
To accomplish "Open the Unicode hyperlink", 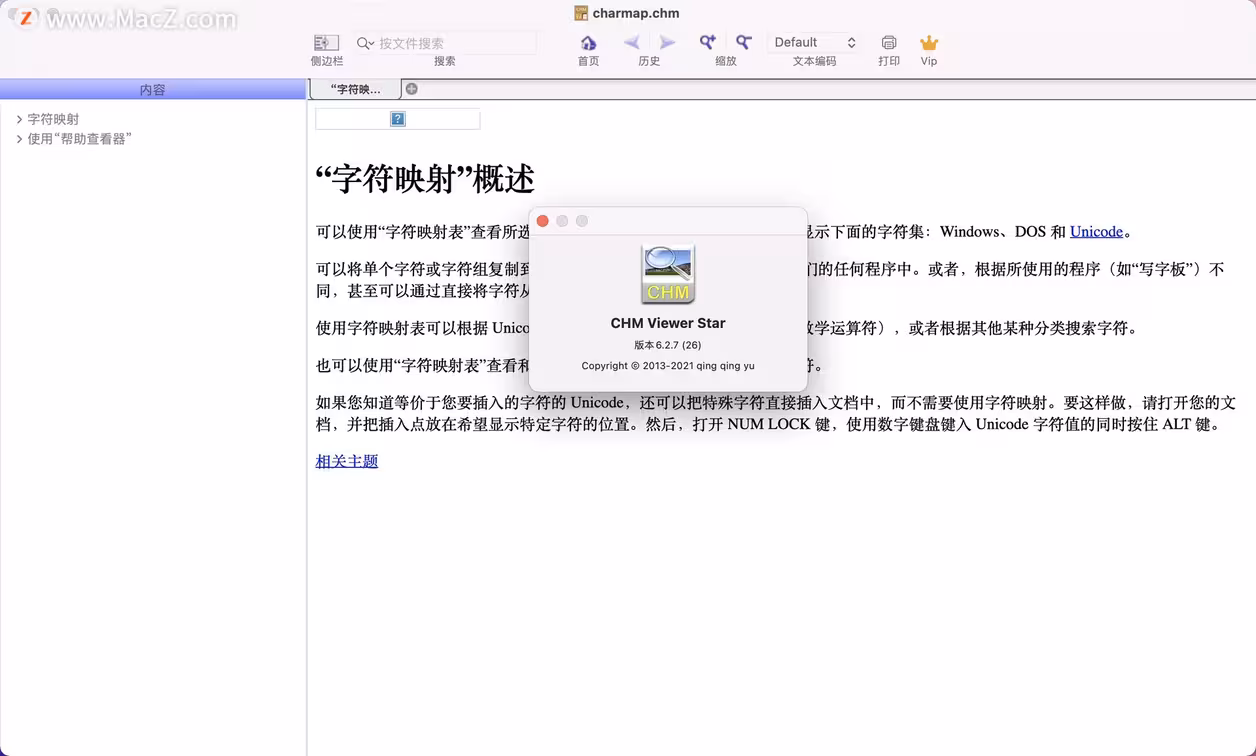I will tap(1096, 231).
